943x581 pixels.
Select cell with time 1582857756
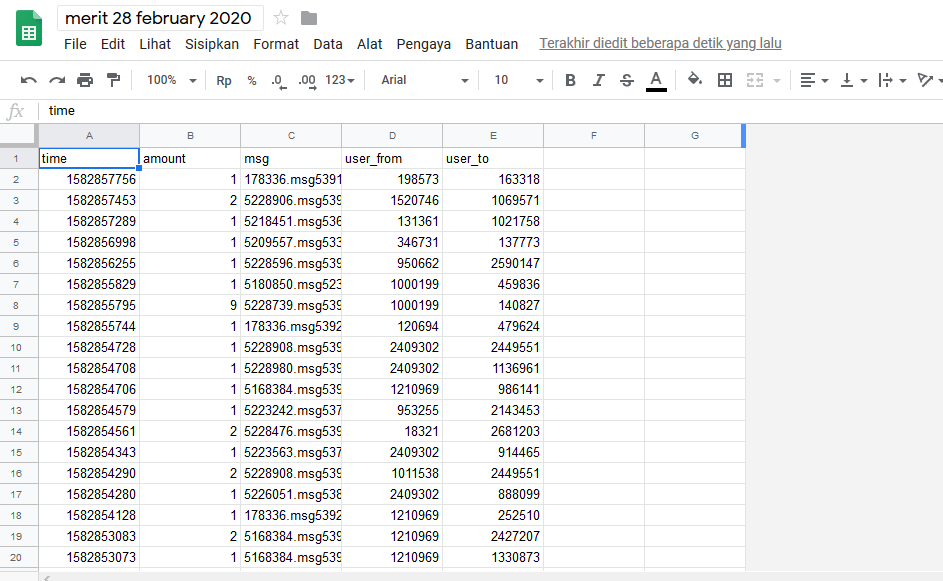[89, 179]
